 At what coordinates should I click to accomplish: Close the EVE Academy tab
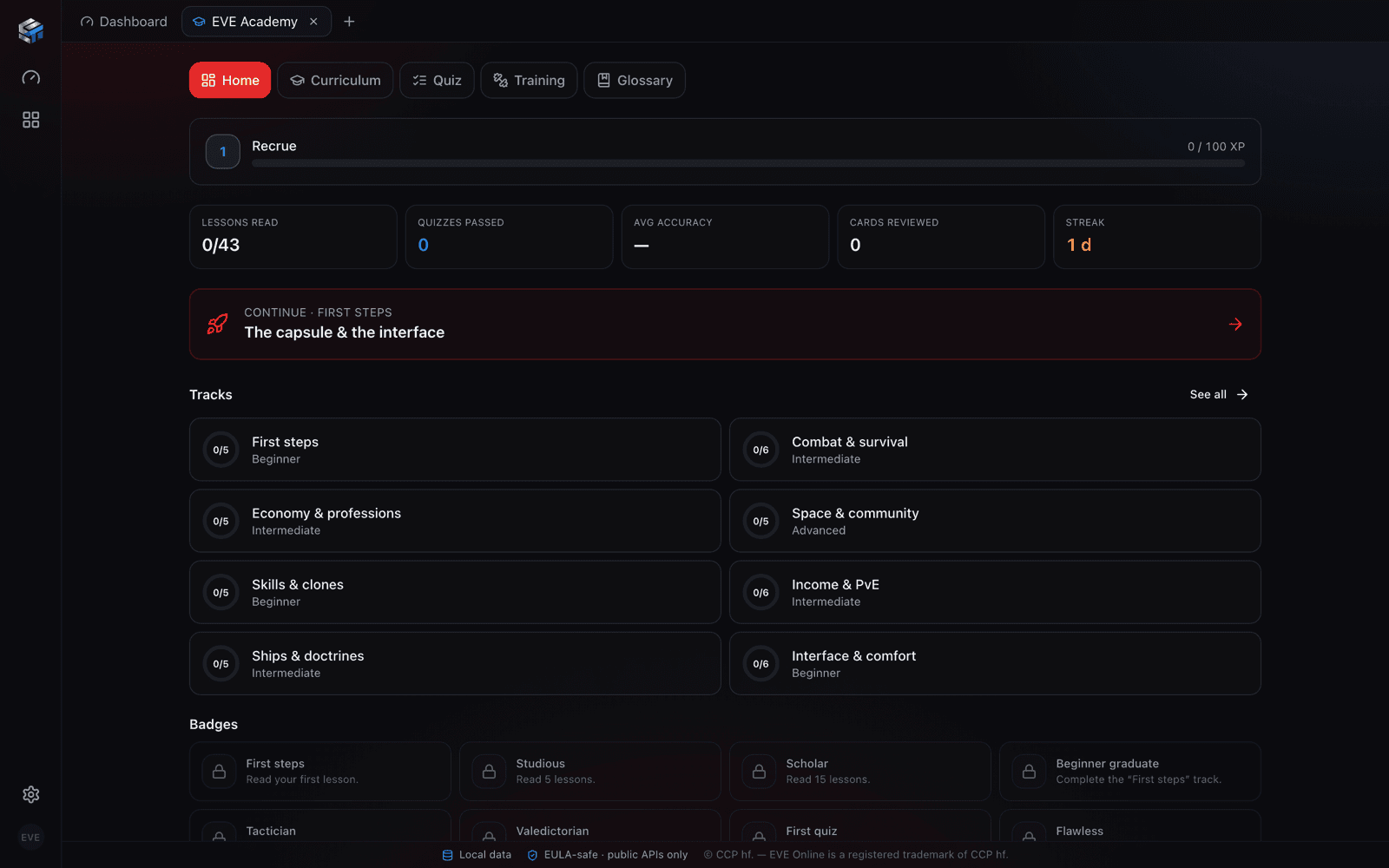click(x=313, y=22)
